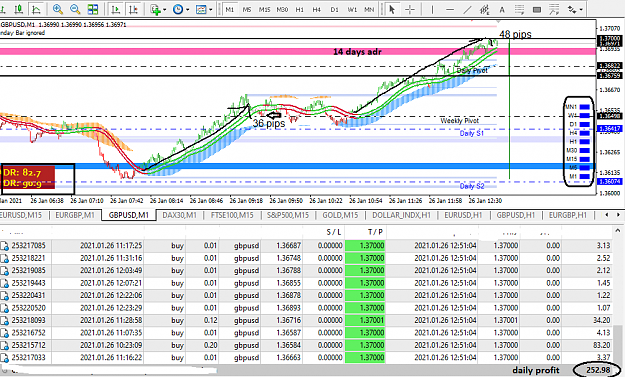Tile chart windows with the grid icon
625x377 pixels.
93,9
